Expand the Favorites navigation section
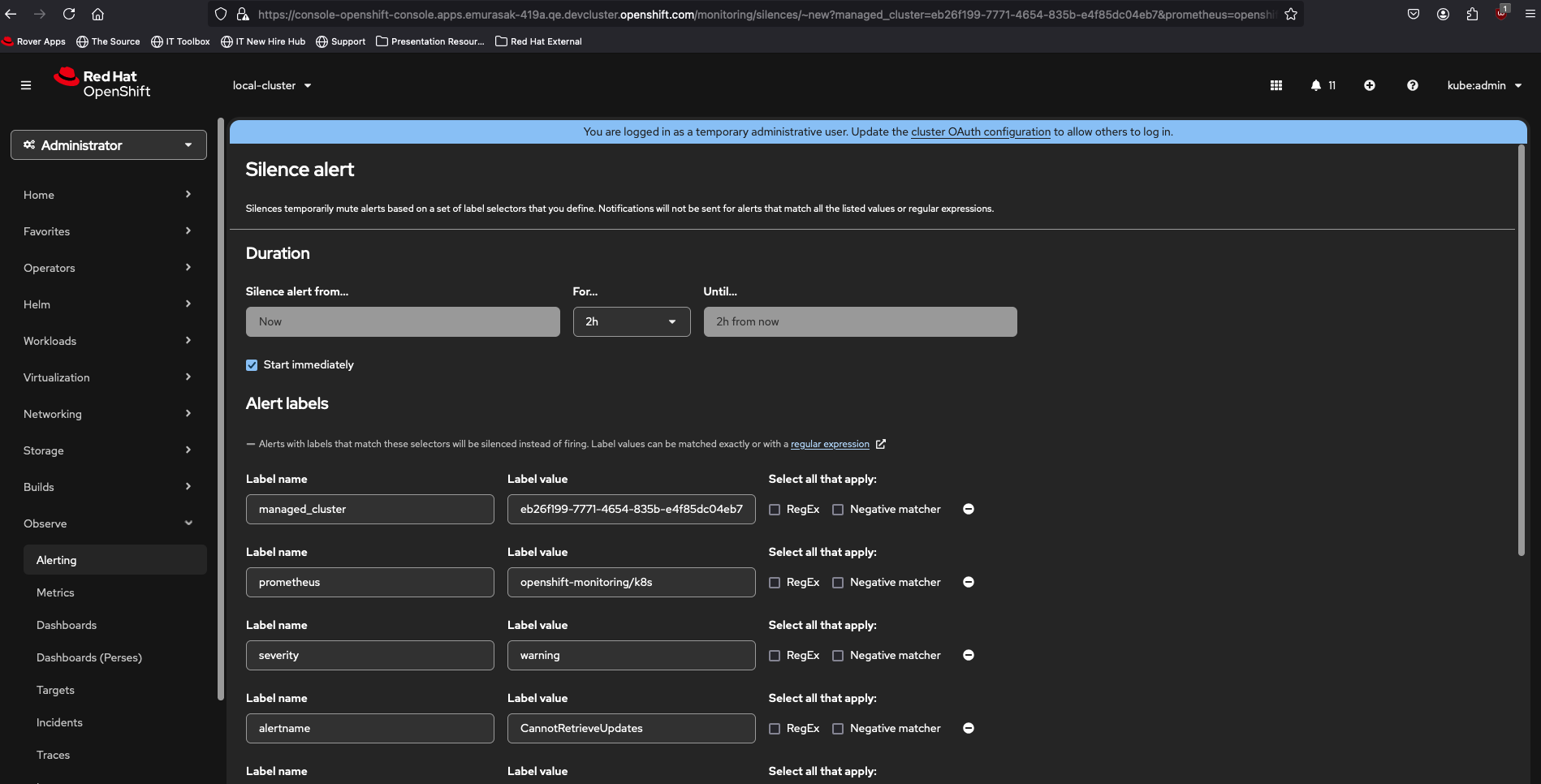Viewport: 1541px width, 784px height. (x=108, y=231)
